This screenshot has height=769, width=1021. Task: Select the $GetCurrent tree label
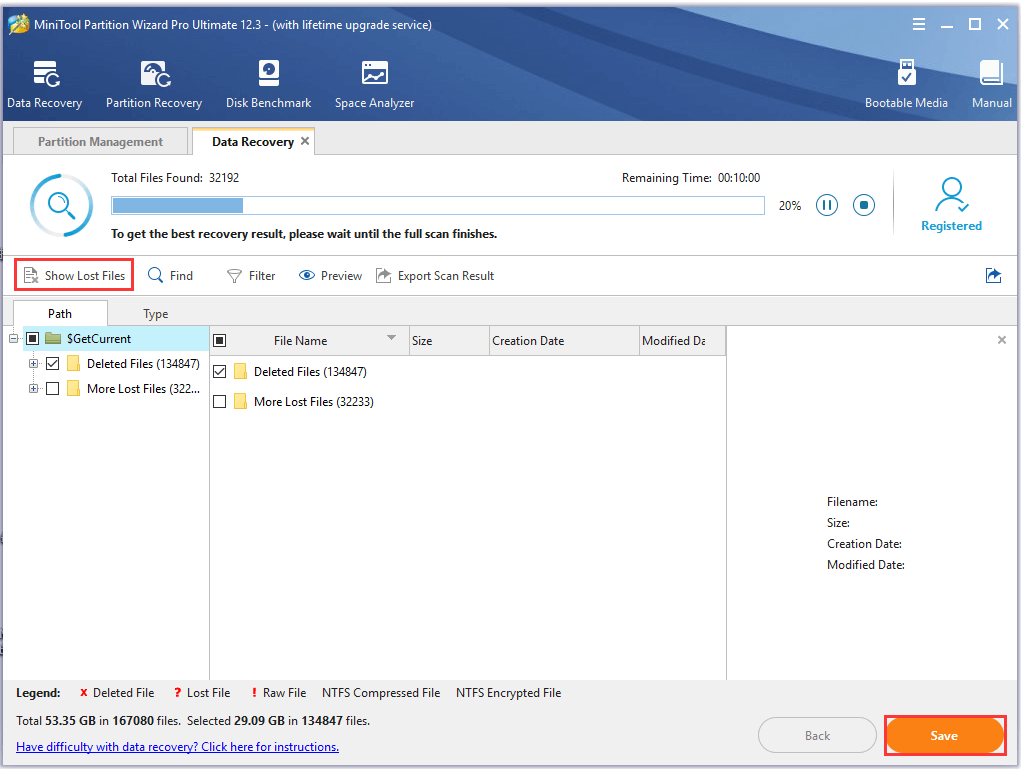99,338
